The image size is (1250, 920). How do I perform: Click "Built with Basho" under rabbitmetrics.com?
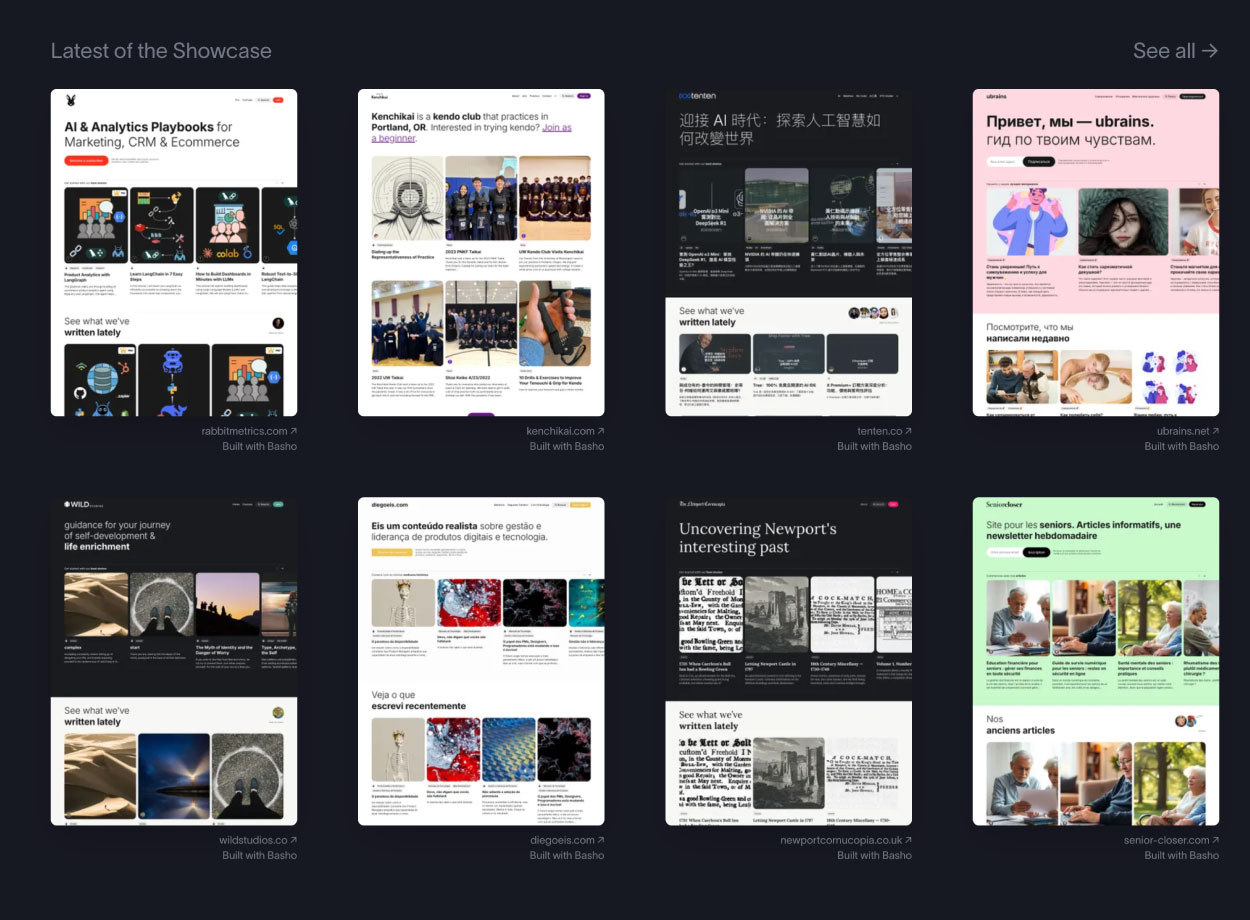click(x=260, y=446)
